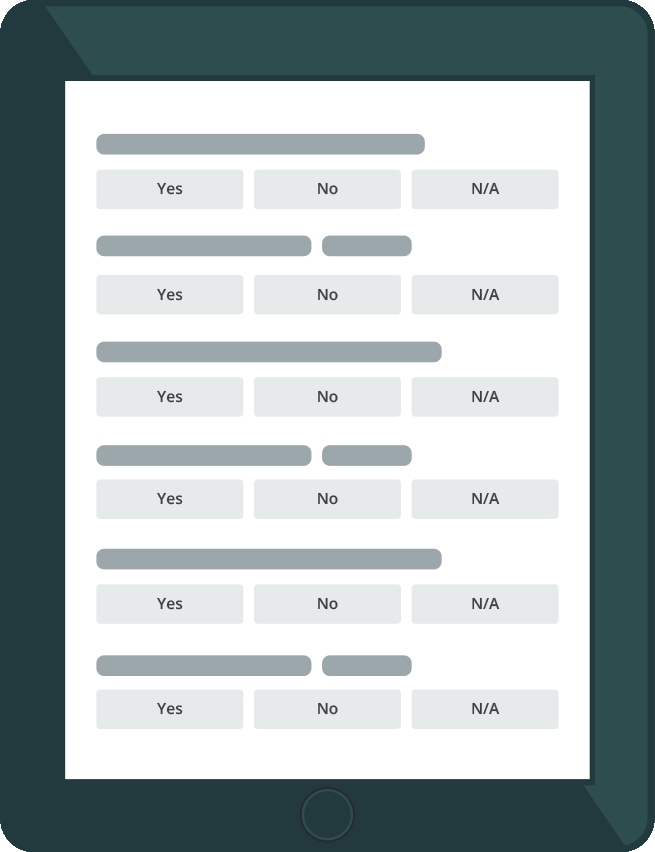Select No for the fifth question
Image resolution: width=655 pixels, height=852 pixels.
[327, 604]
